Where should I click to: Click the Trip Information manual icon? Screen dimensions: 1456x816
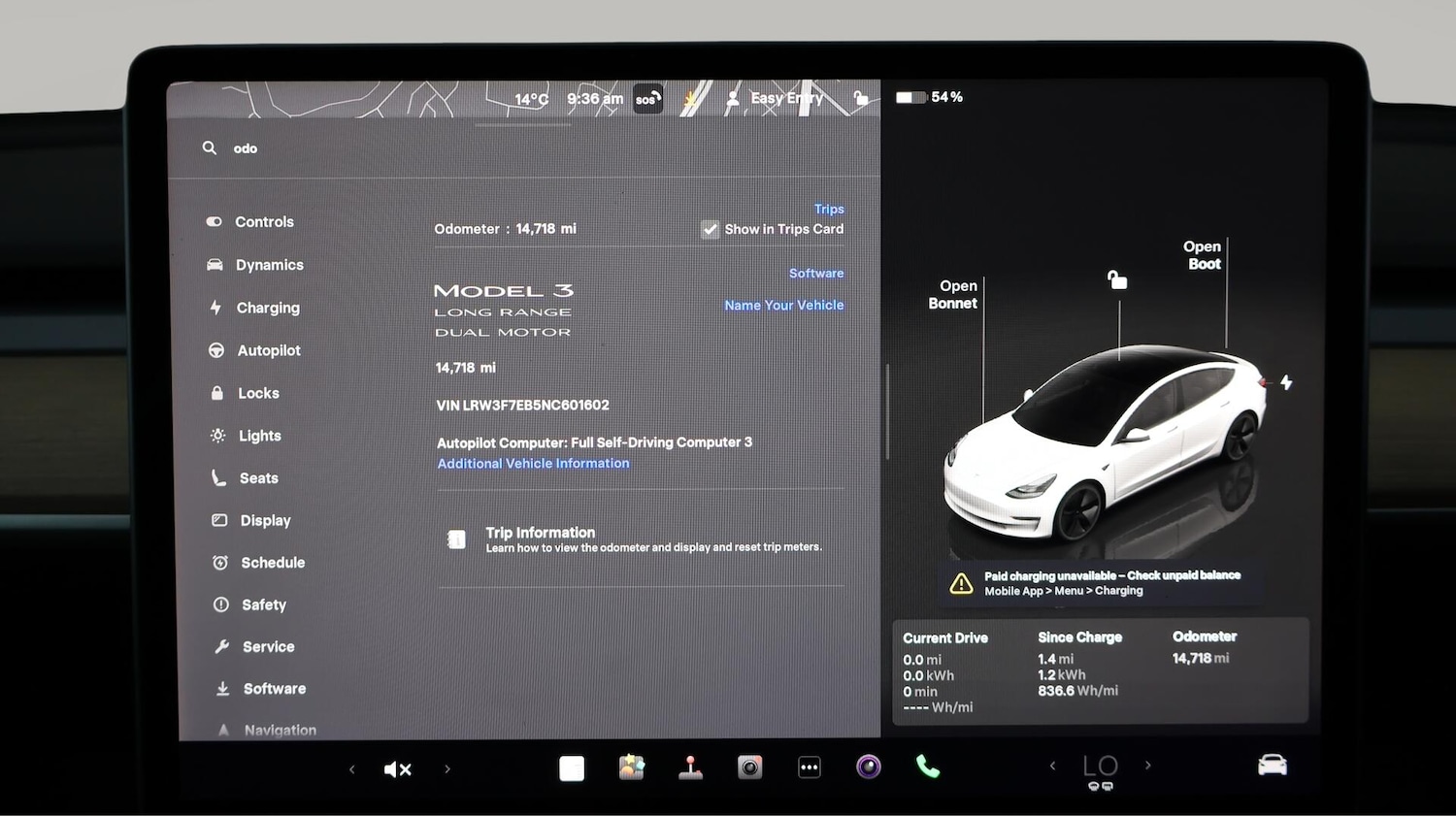pos(456,539)
